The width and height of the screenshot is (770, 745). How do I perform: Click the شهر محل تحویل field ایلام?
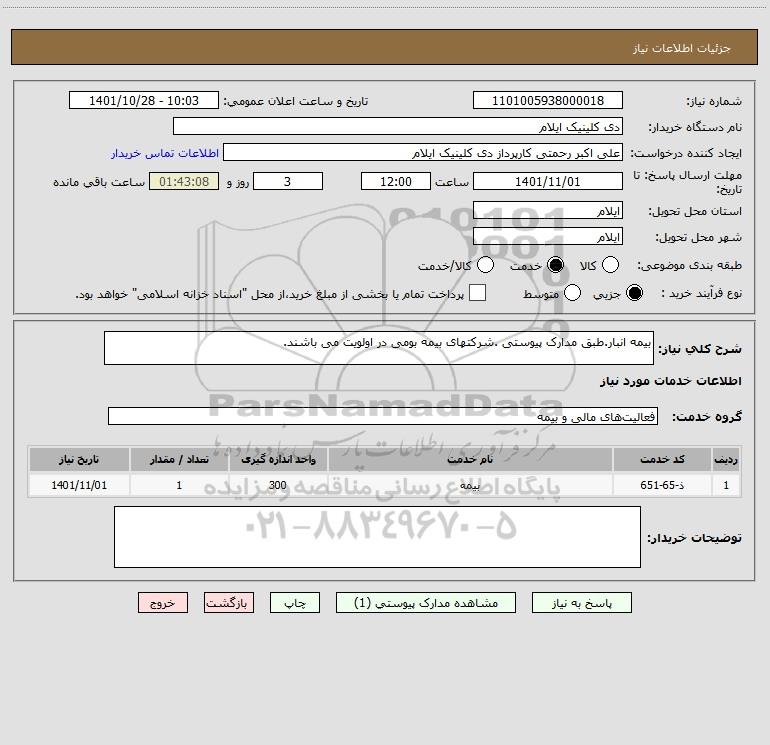click(548, 237)
